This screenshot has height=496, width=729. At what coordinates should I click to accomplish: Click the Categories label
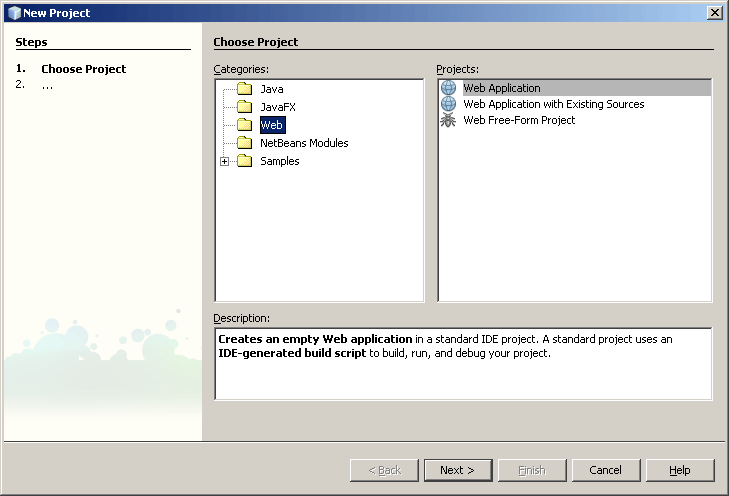tap(241, 69)
